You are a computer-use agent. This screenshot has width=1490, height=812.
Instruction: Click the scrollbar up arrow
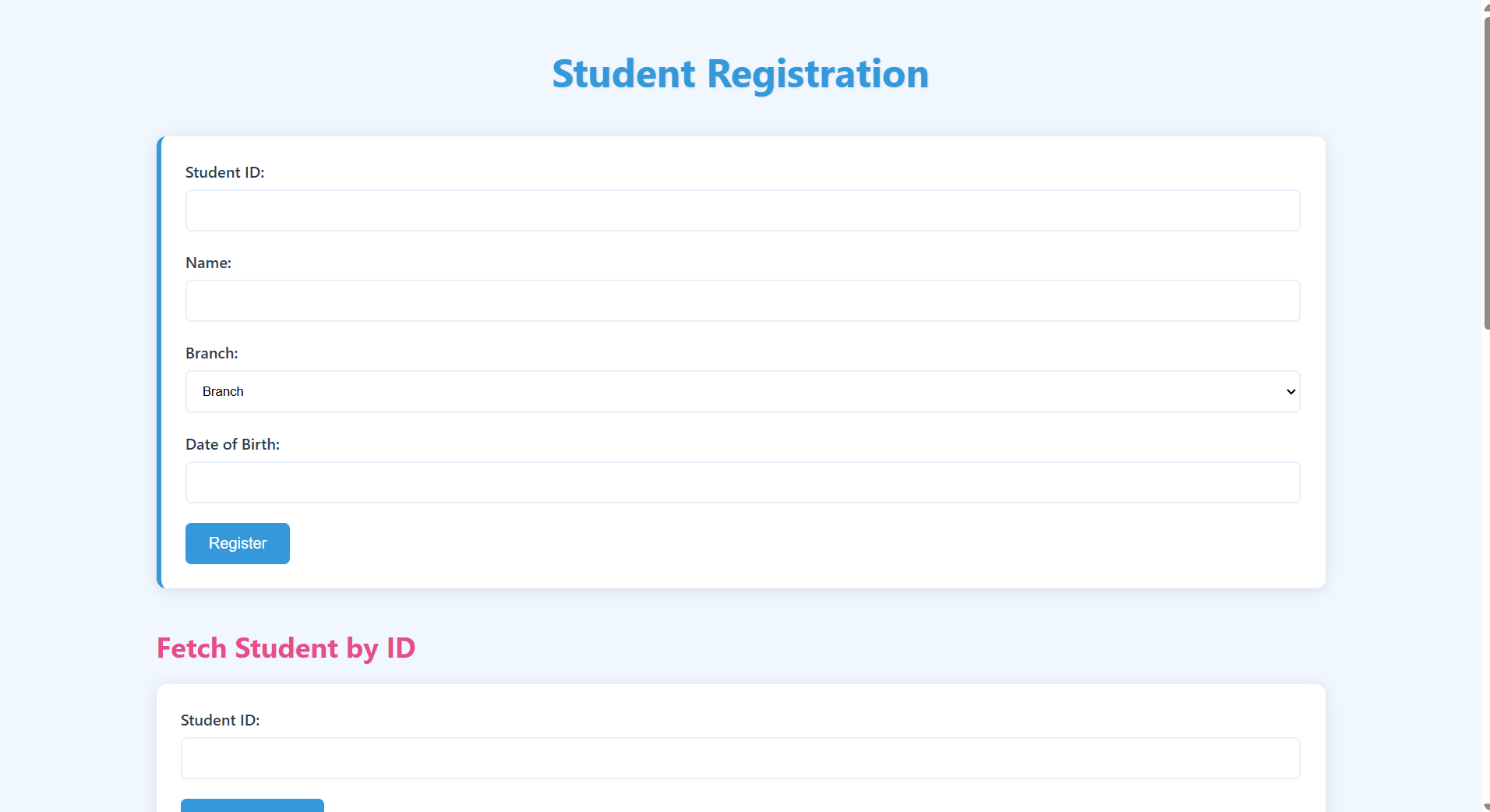[x=1485, y=6]
